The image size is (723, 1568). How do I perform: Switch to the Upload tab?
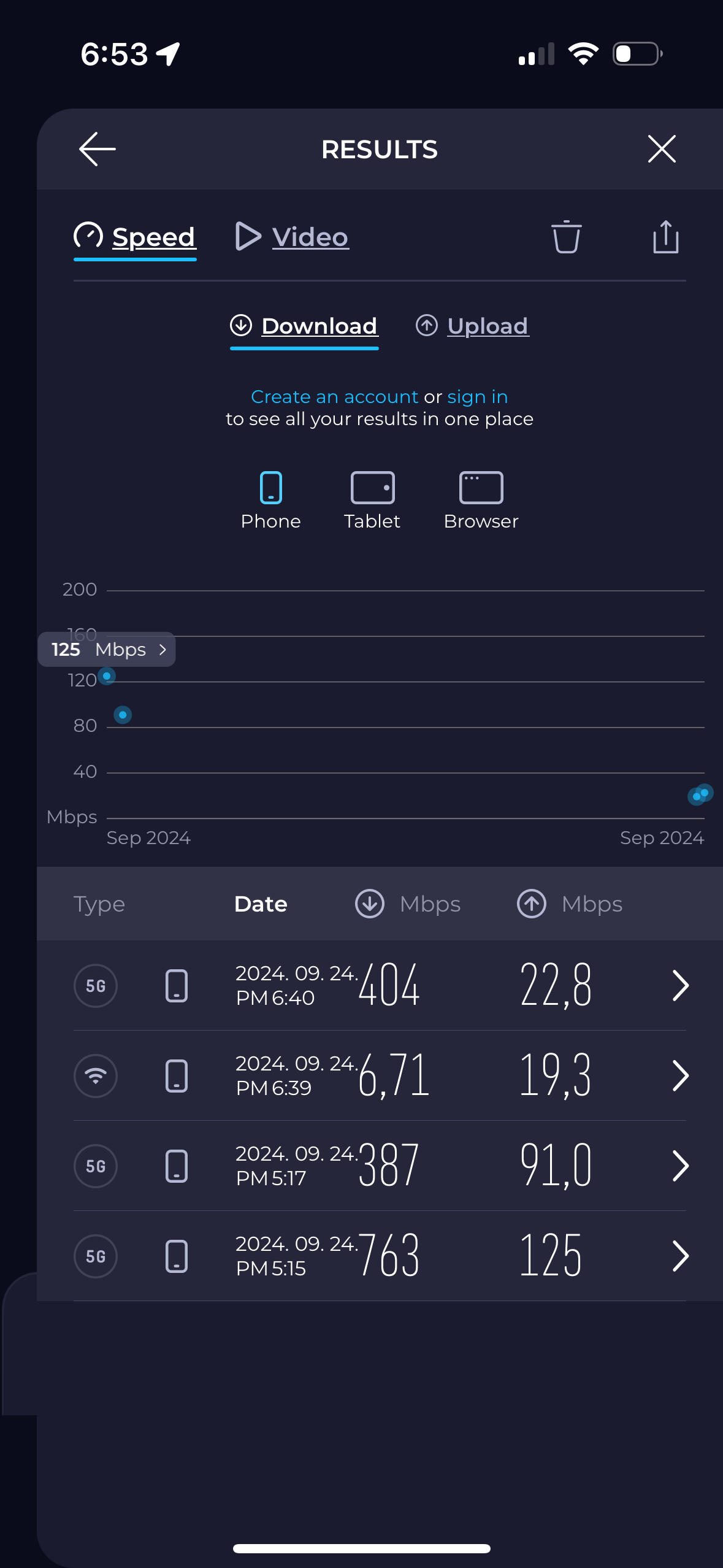tap(472, 326)
